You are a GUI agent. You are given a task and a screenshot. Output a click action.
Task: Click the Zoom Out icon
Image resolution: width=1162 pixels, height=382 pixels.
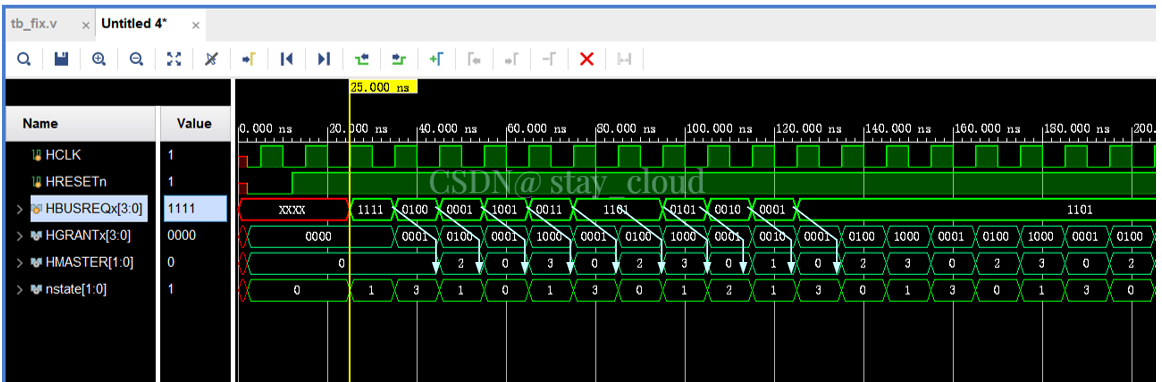tap(136, 59)
